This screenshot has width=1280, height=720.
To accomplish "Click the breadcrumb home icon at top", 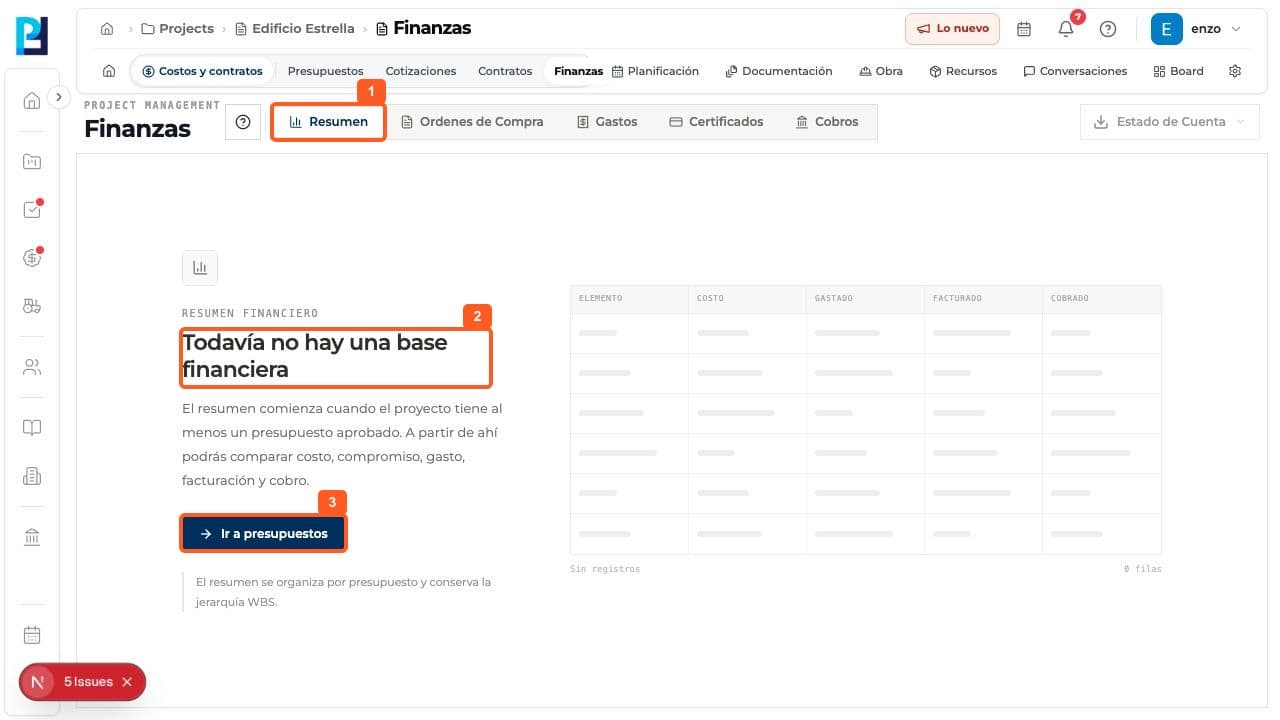I will pos(107,29).
